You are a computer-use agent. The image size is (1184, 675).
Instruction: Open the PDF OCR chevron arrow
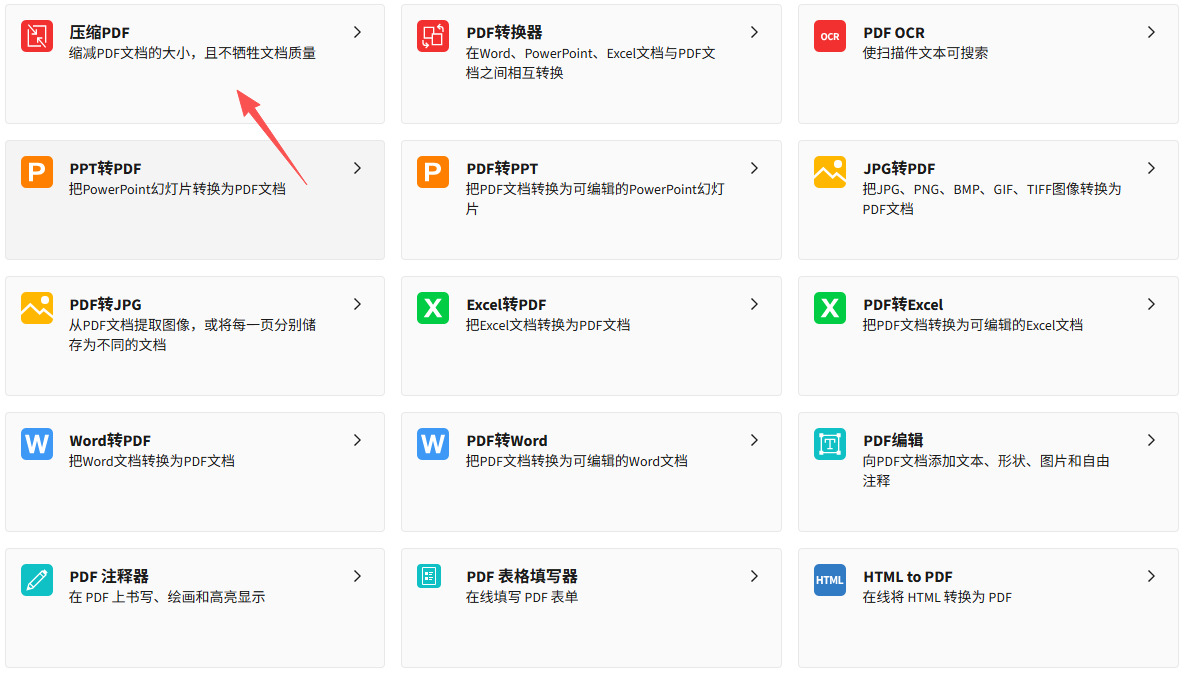[1151, 32]
